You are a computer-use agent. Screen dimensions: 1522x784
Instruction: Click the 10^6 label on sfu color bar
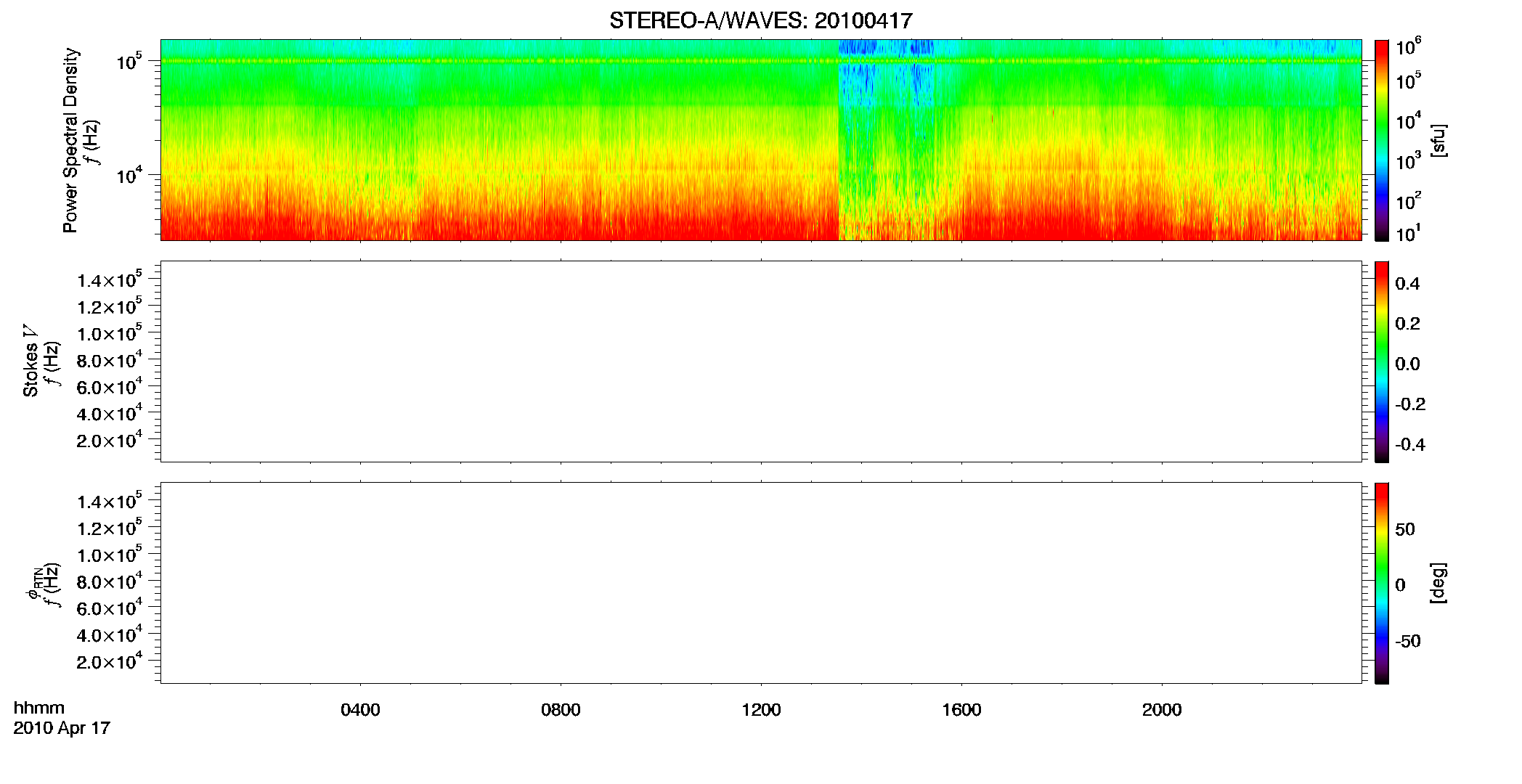click(1408, 46)
